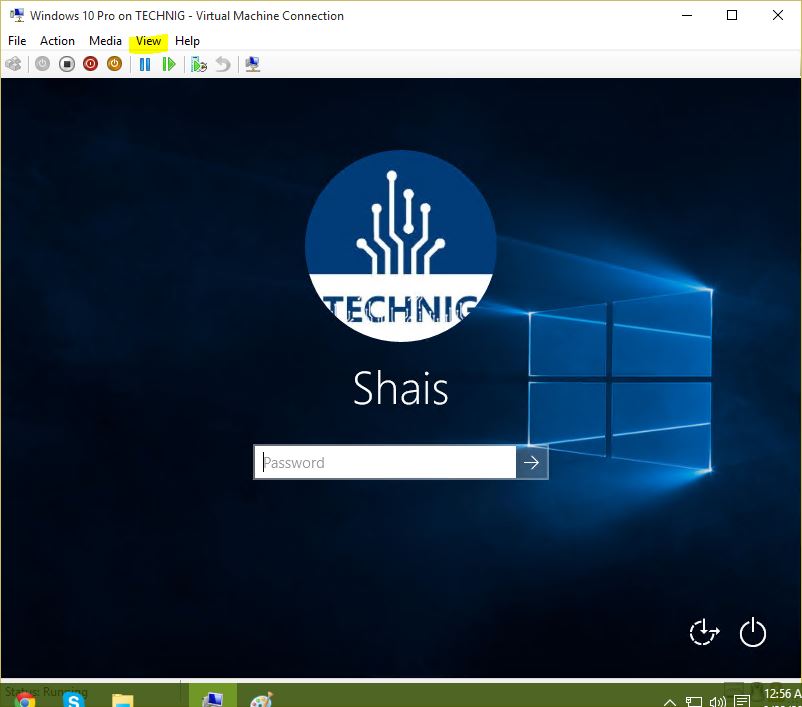
Task: Minimize the Virtual Machine Connection window
Action: (x=687, y=15)
